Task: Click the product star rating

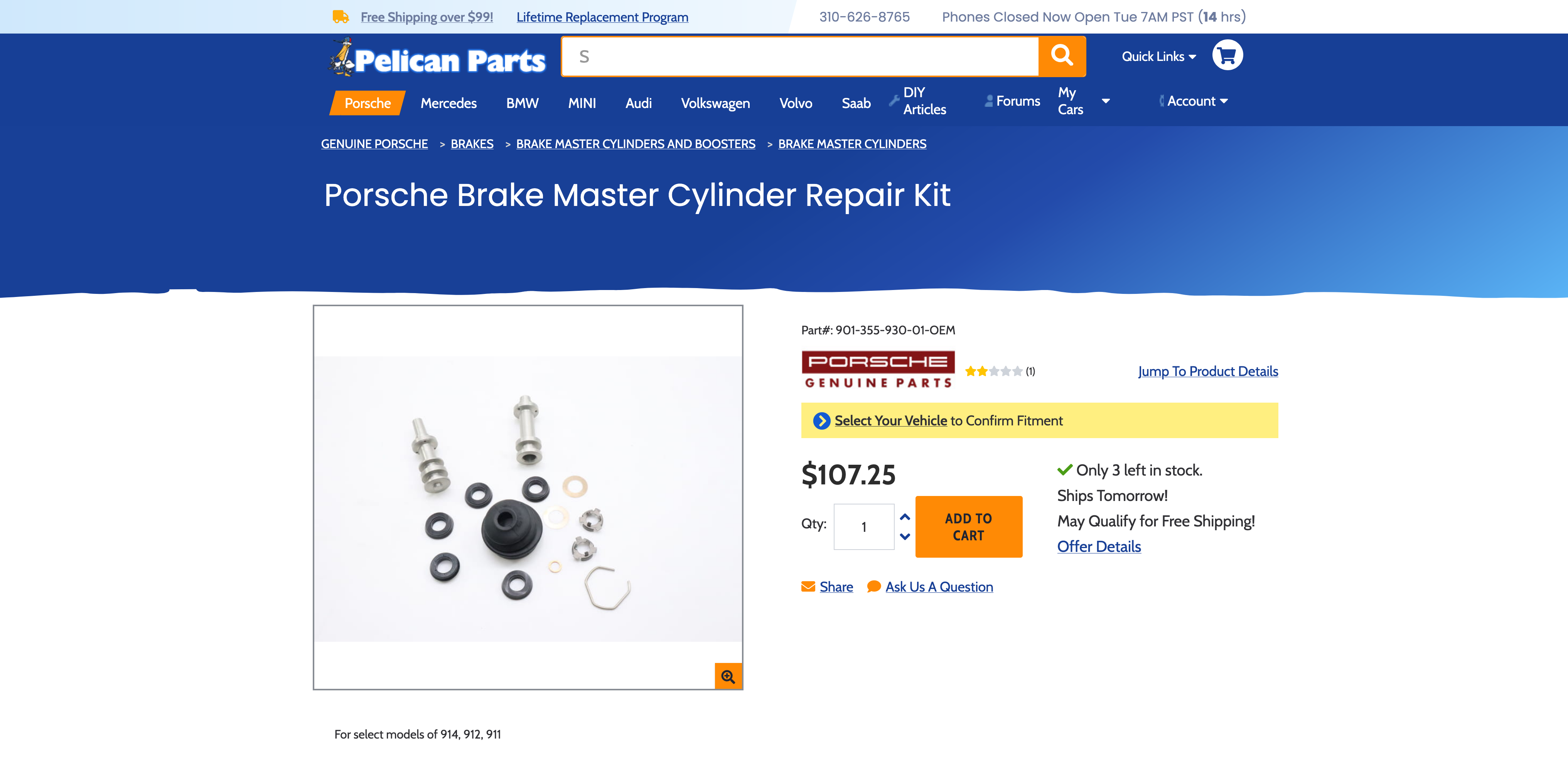Action: (993, 371)
